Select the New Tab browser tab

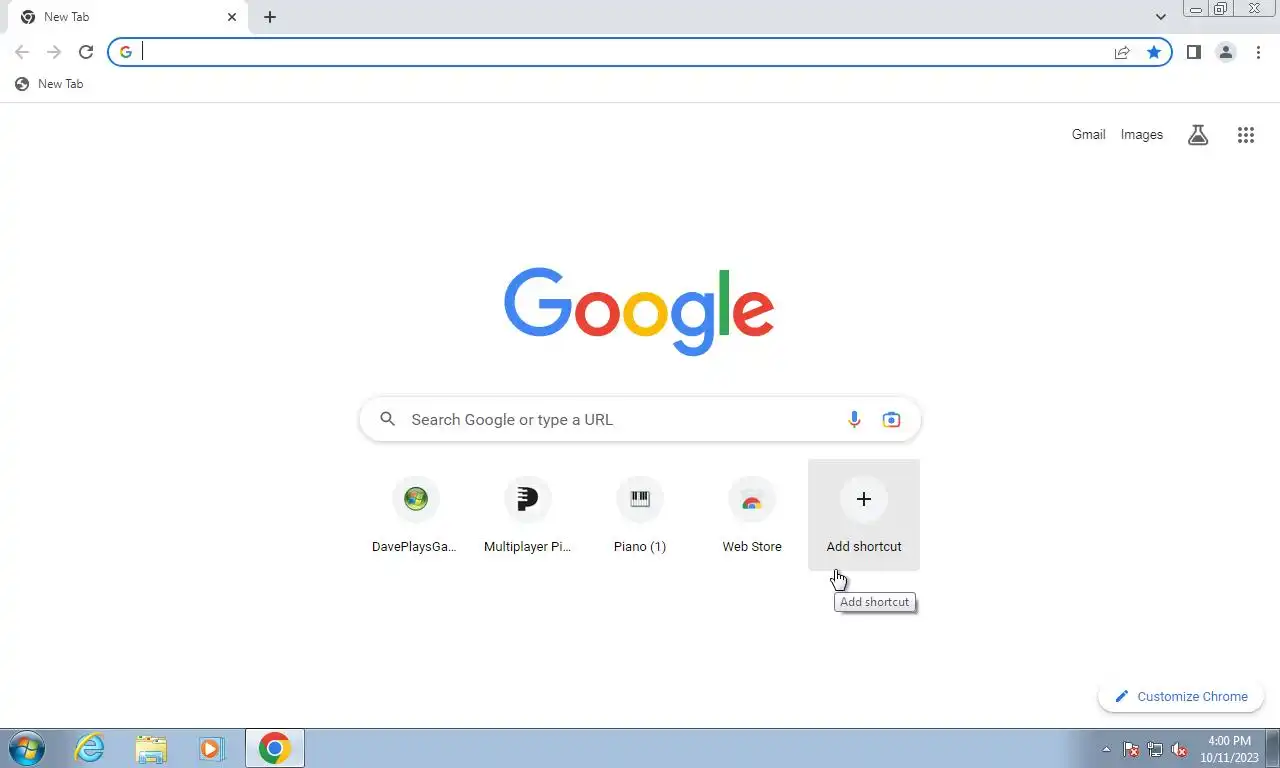pyautogui.click(x=128, y=17)
